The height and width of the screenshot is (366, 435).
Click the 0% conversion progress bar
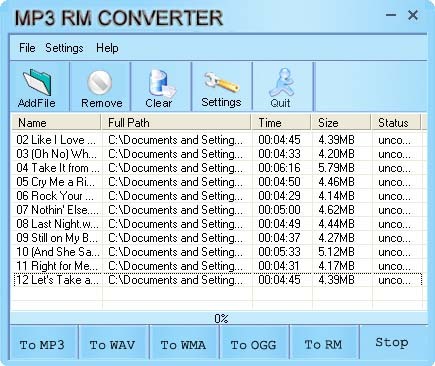[219, 318]
